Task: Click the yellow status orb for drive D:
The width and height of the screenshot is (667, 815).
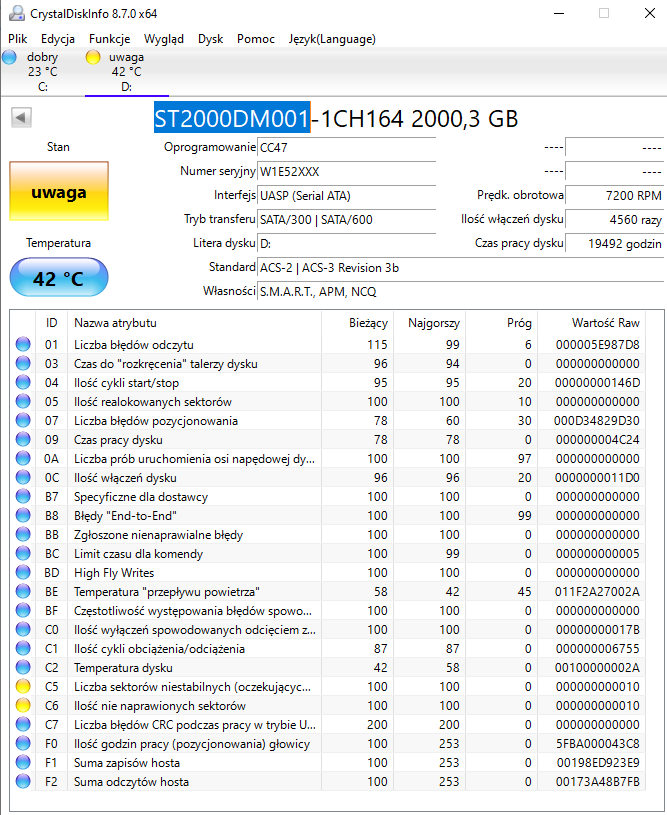Action: click(x=93, y=57)
